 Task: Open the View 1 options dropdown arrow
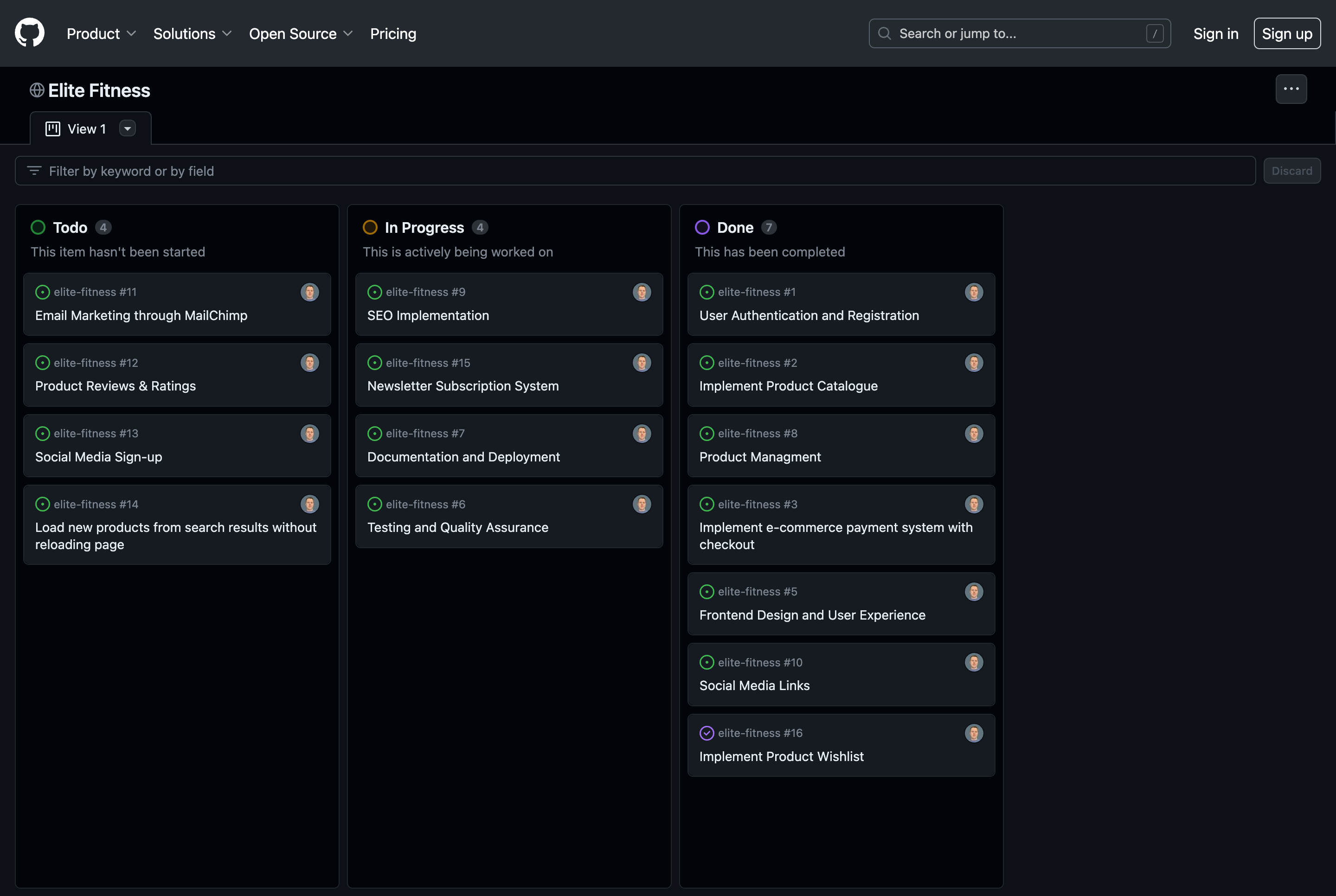point(128,128)
